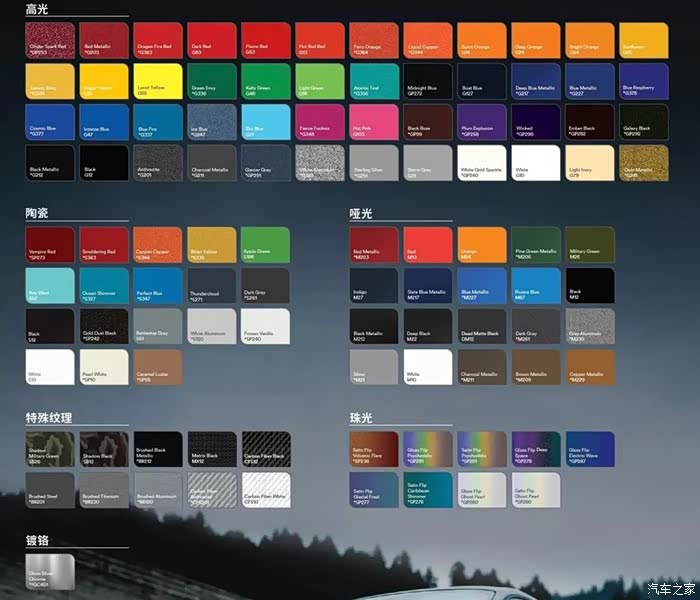Choose the Carbon Fiber White texture swatch
This screenshot has width=700, height=600.
[x=266, y=490]
